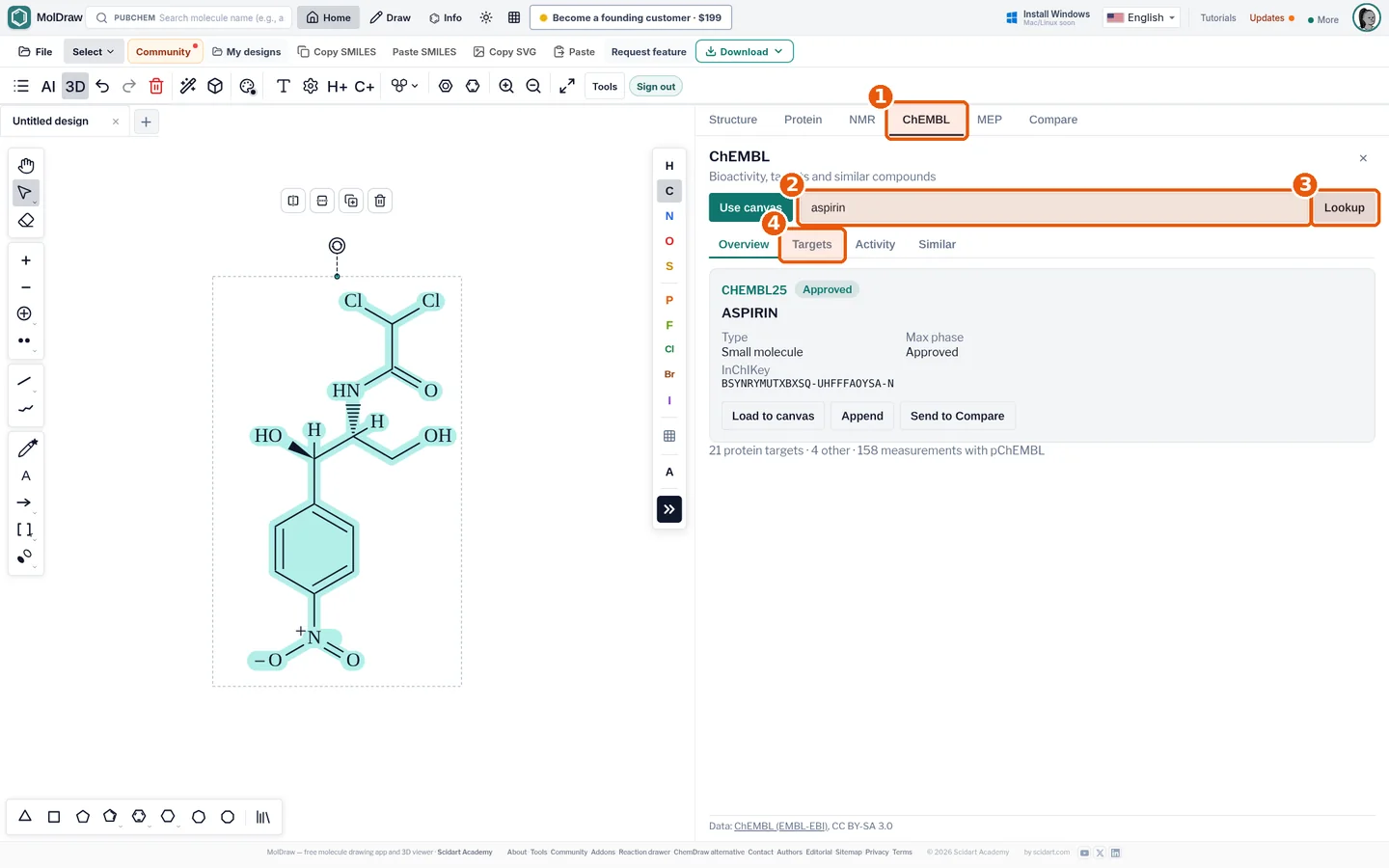Toggle the H+ add hydrogens button
This screenshot has width=1389, height=868.
[337, 87]
